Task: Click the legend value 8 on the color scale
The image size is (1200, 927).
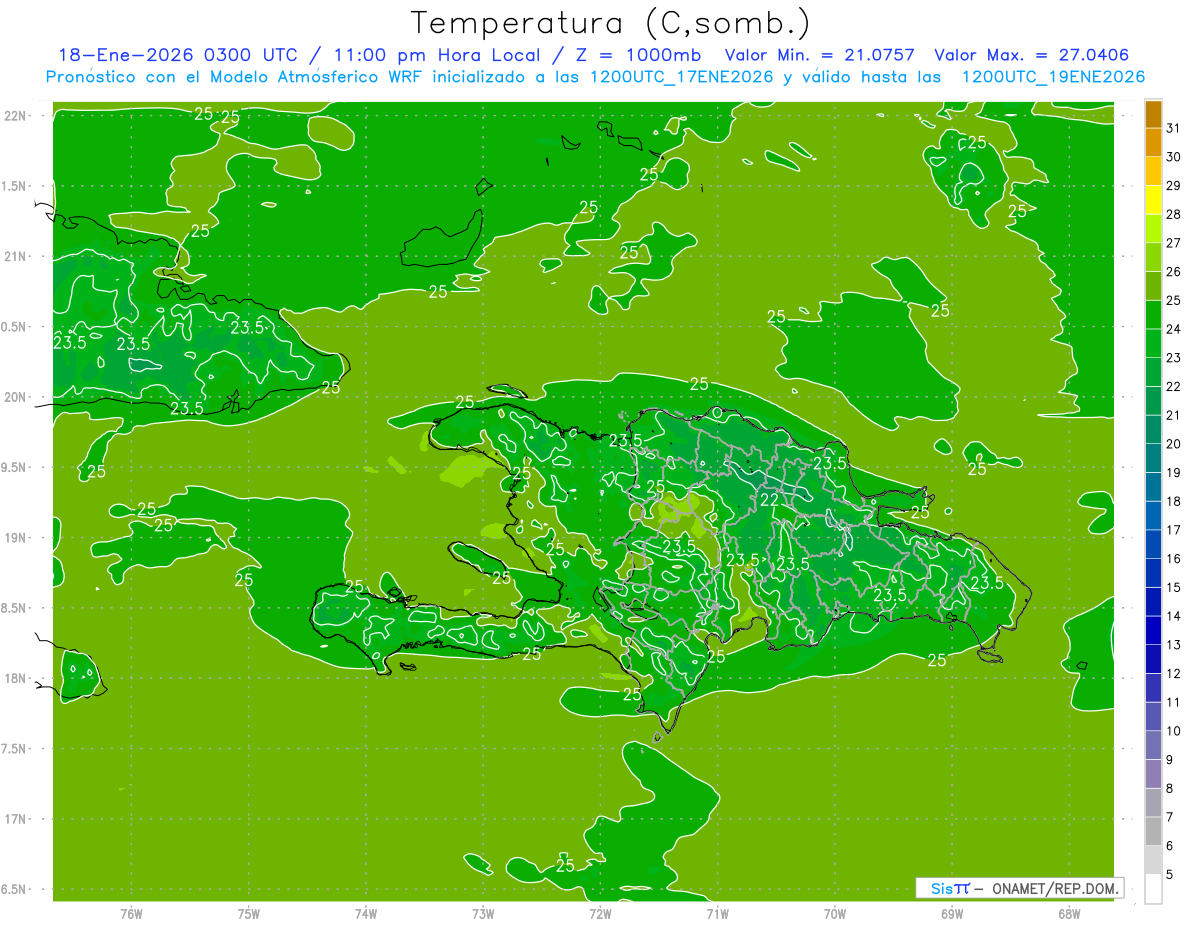Action: pos(1170,789)
